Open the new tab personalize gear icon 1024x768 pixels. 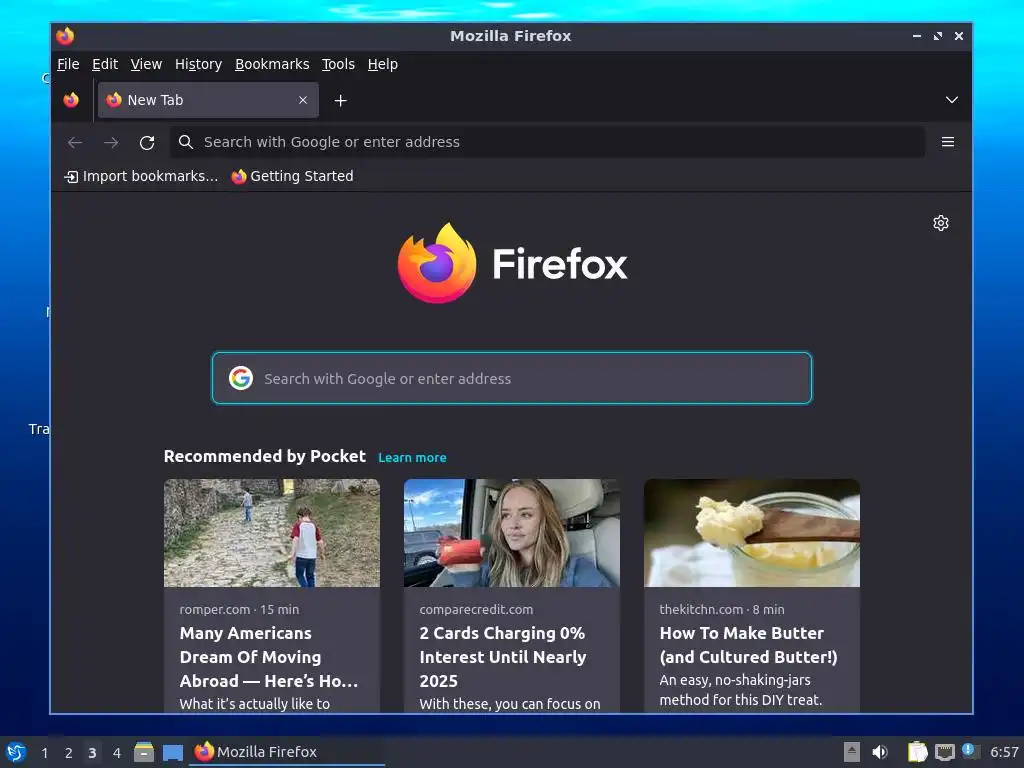pyautogui.click(x=940, y=223)
